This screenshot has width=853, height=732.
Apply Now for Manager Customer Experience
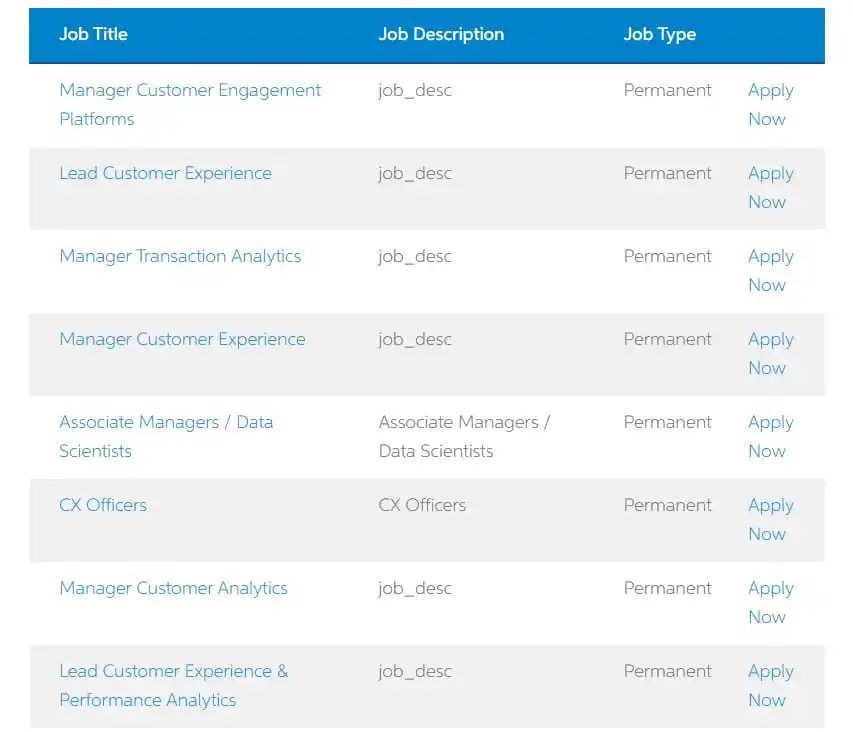(771, 353)
